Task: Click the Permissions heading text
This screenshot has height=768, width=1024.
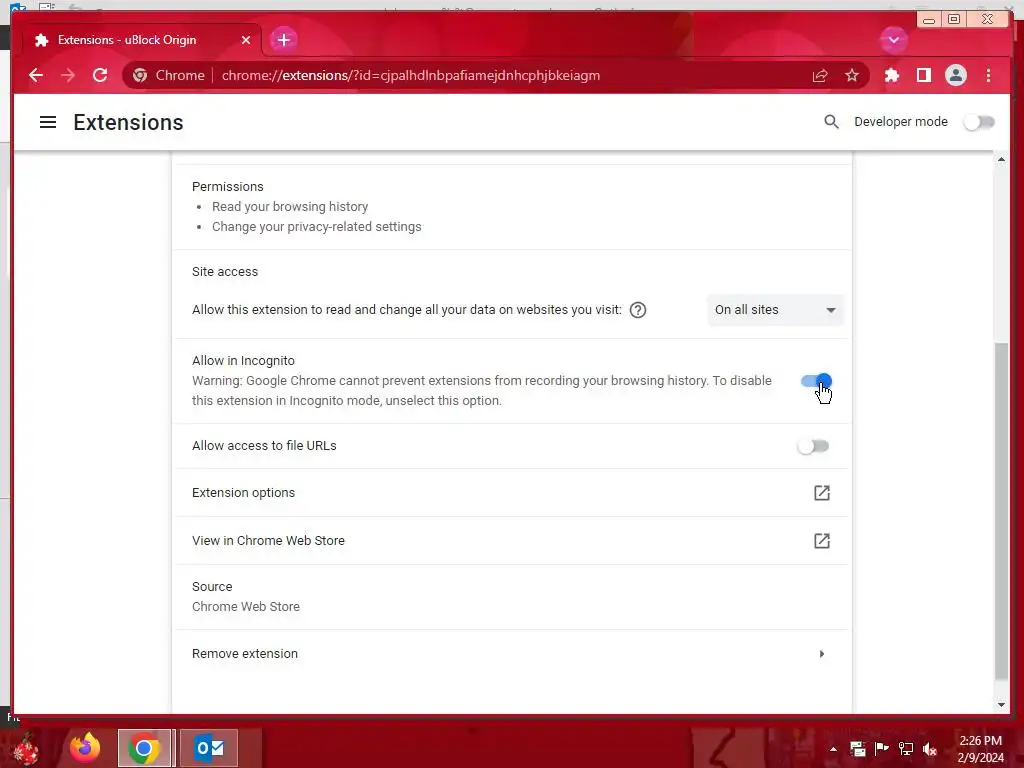Action: [228, 187]
